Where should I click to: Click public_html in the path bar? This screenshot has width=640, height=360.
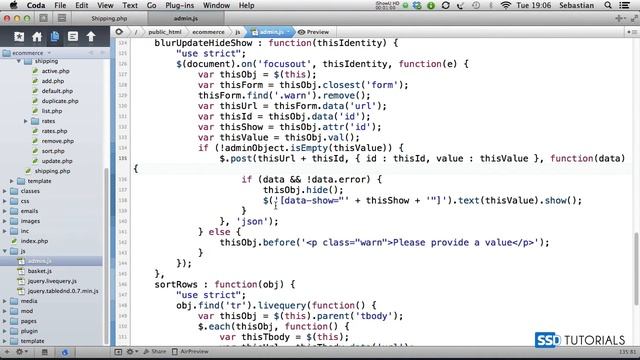164,31
